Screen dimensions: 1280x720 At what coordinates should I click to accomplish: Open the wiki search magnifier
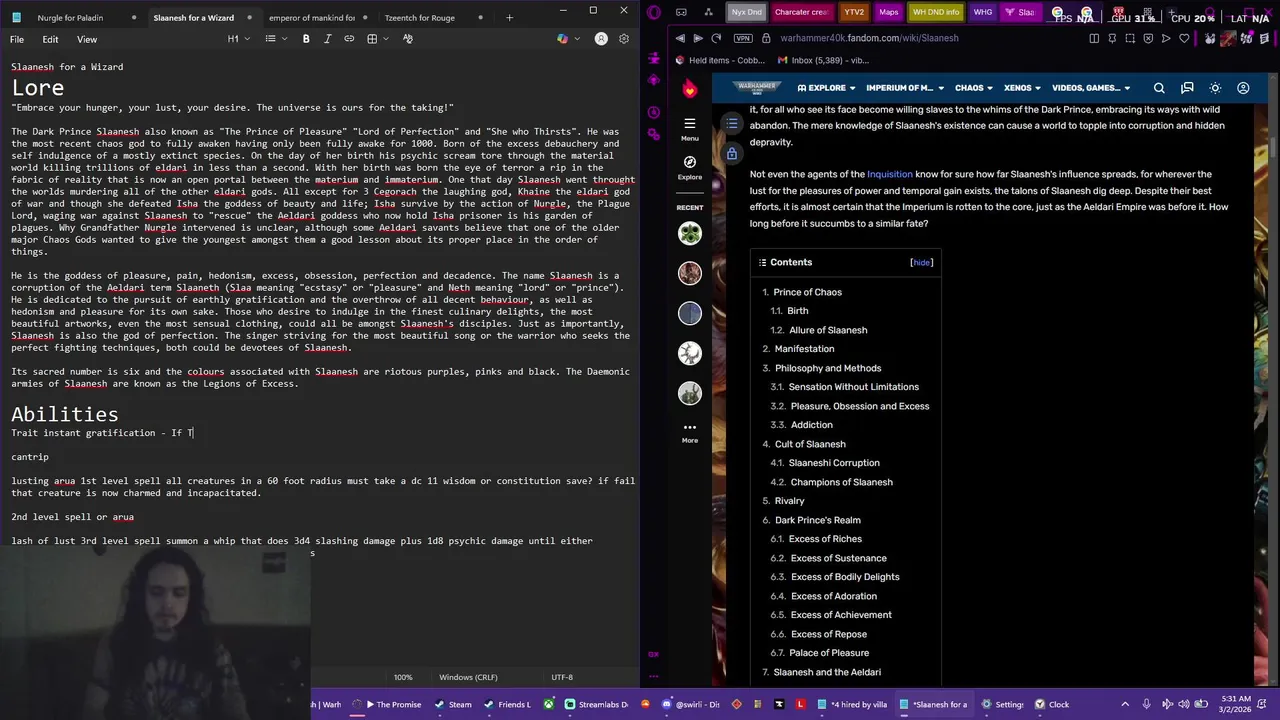(x=1159, y=88)
